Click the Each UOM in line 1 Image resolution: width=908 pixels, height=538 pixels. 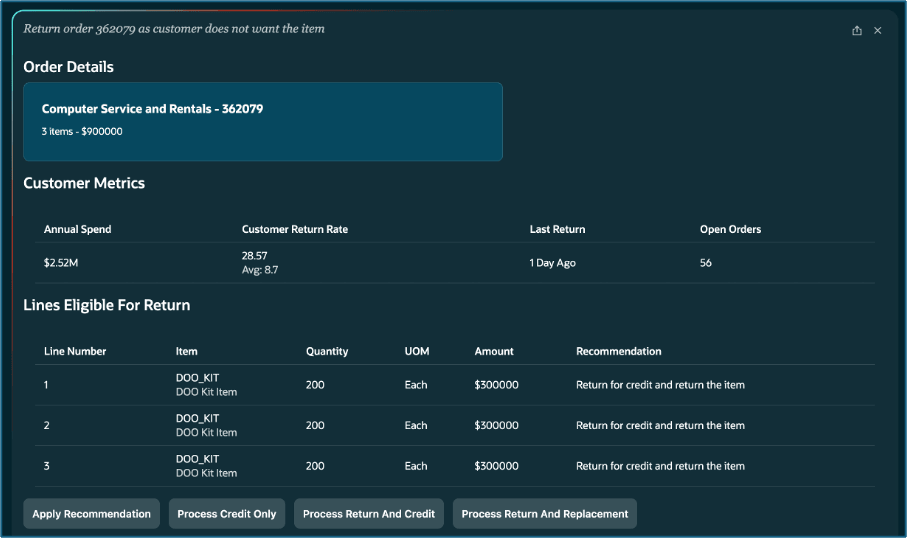pyautogui.click(x=416, y=385)
